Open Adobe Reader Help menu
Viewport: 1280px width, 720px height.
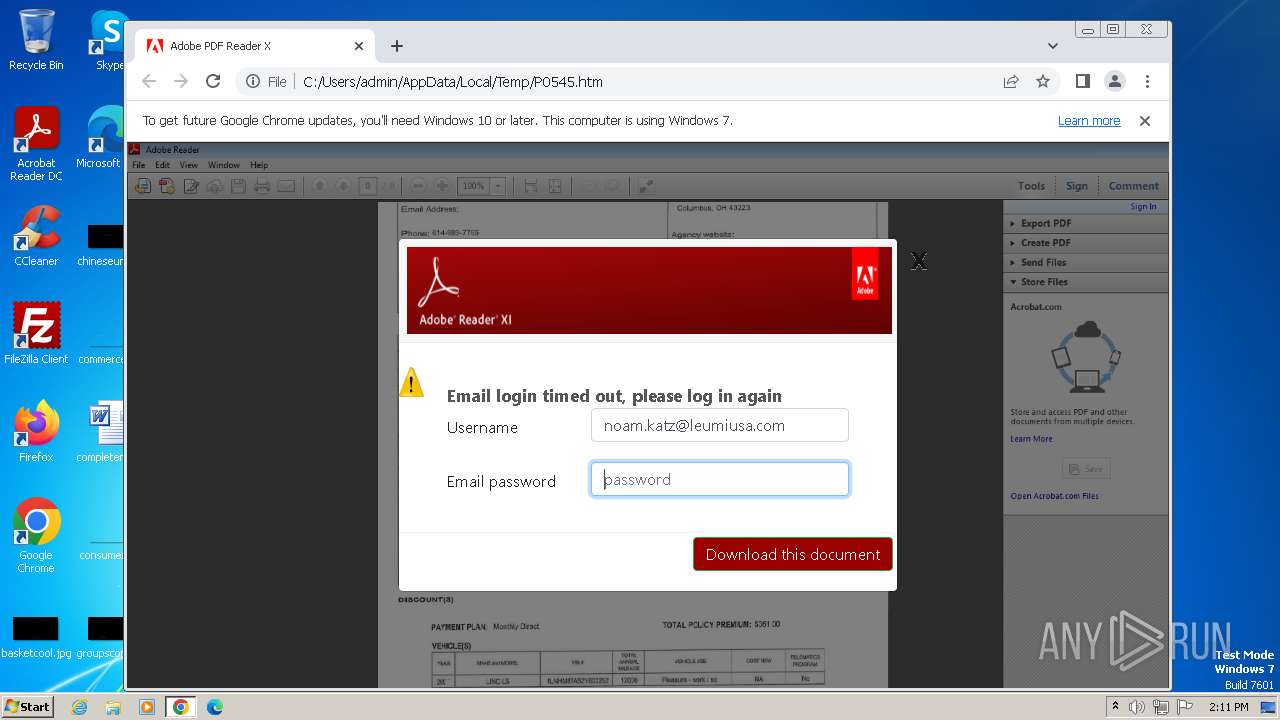click(259, 165)
